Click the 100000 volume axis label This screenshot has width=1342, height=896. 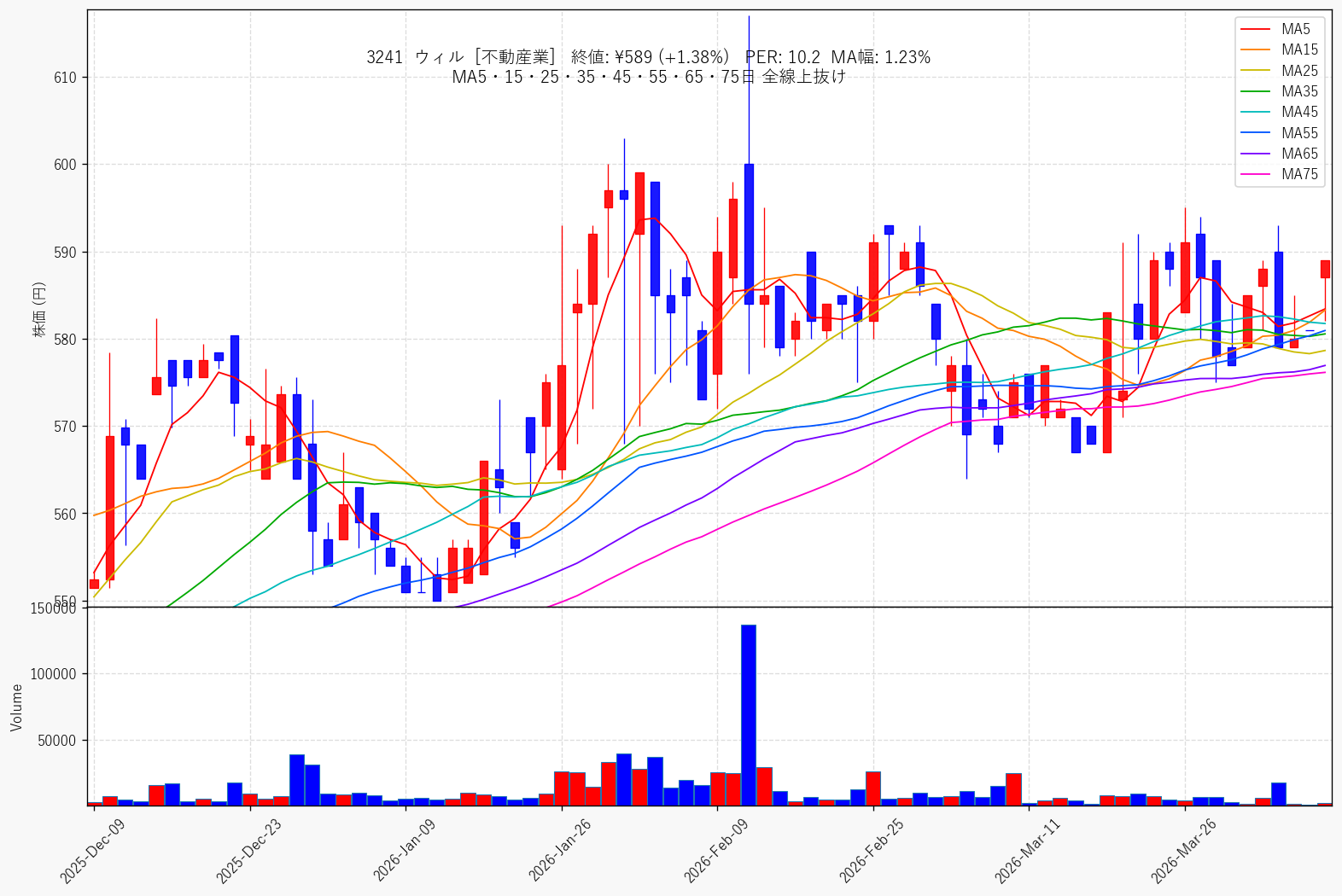55,674
